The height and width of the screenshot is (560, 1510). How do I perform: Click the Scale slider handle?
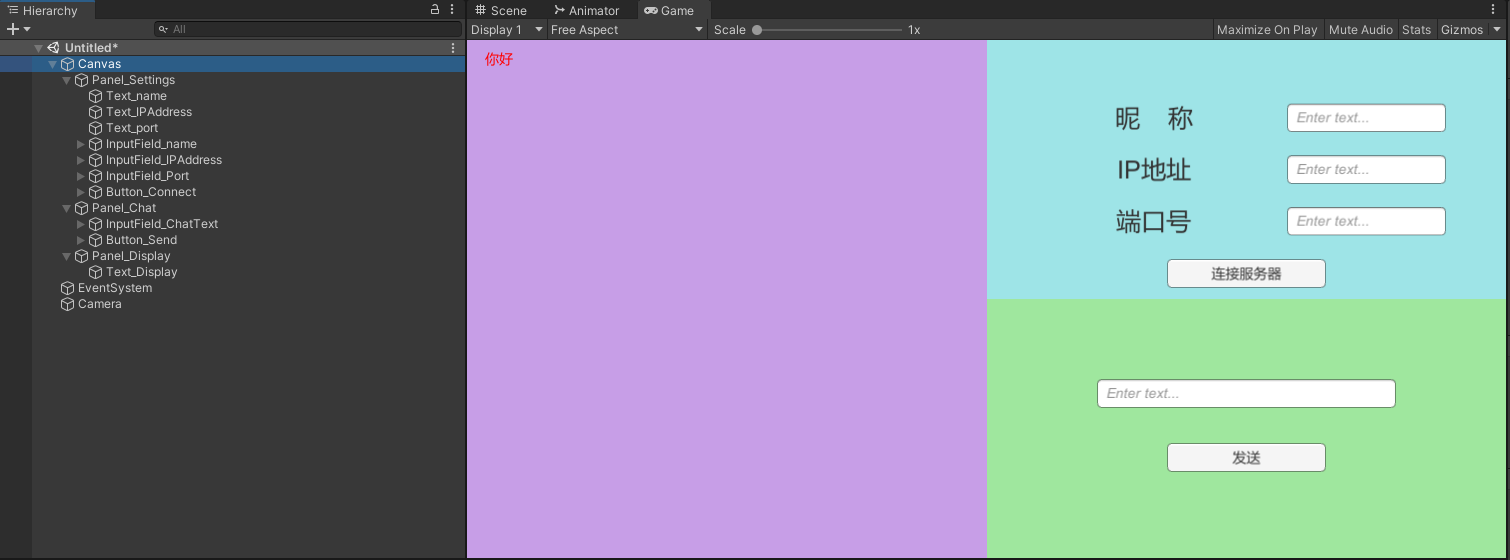click(x=757, y=30)
